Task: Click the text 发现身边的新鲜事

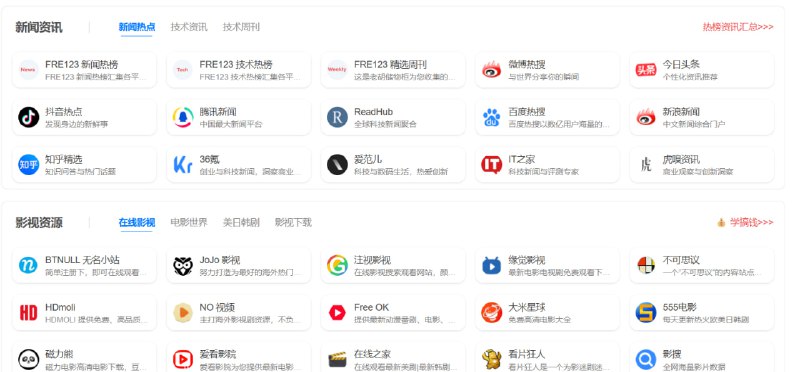Action: pyautogui.click(x=77, y=124)
